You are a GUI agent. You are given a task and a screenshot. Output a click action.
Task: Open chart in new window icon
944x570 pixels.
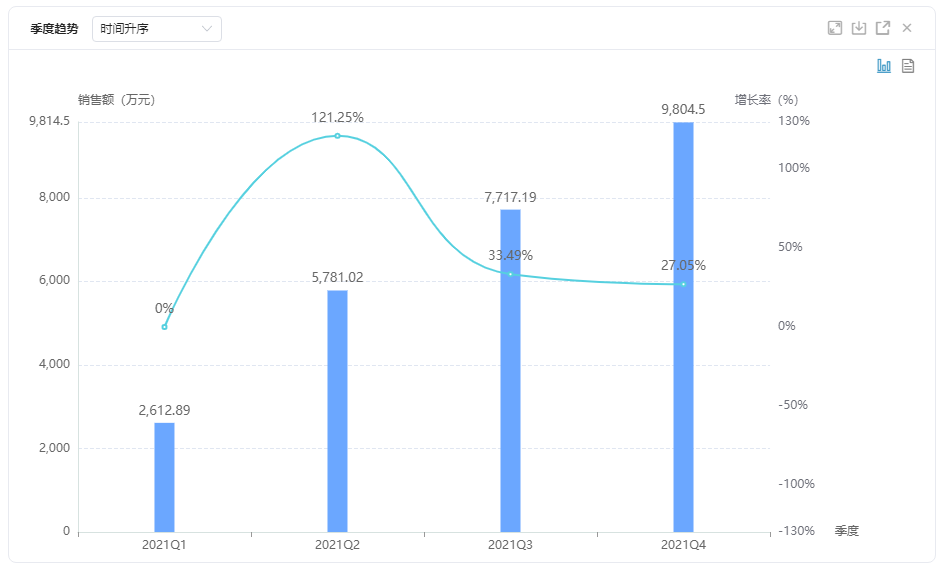click(883, 28)
